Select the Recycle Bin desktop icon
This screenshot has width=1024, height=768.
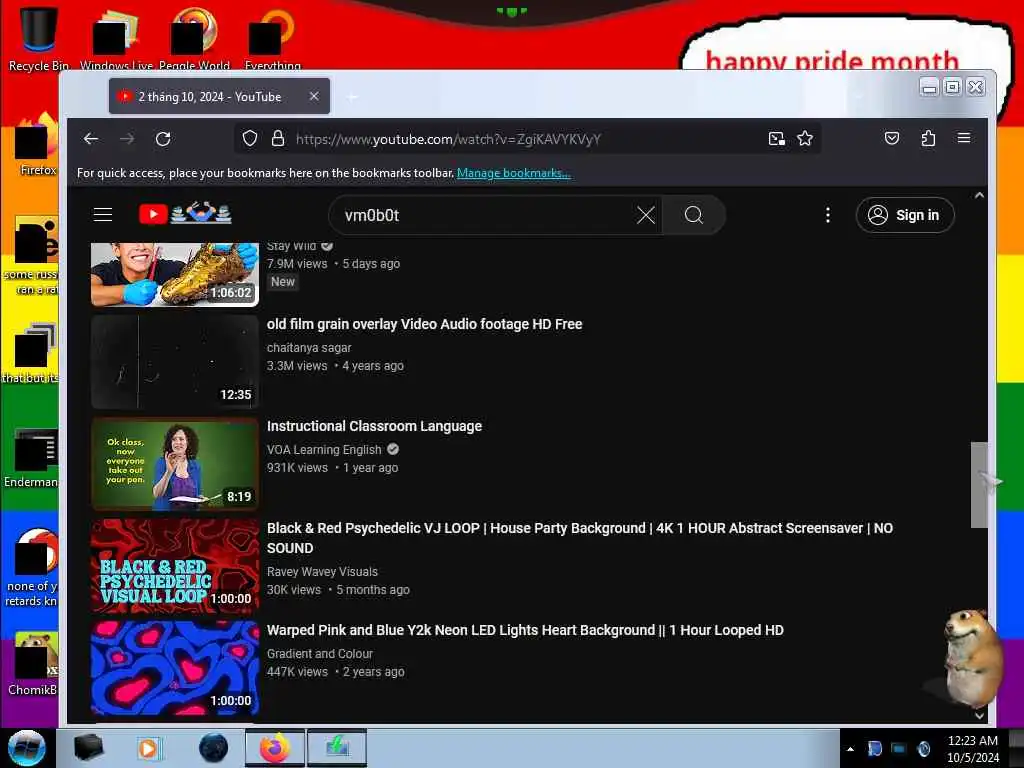pos(38,38)
